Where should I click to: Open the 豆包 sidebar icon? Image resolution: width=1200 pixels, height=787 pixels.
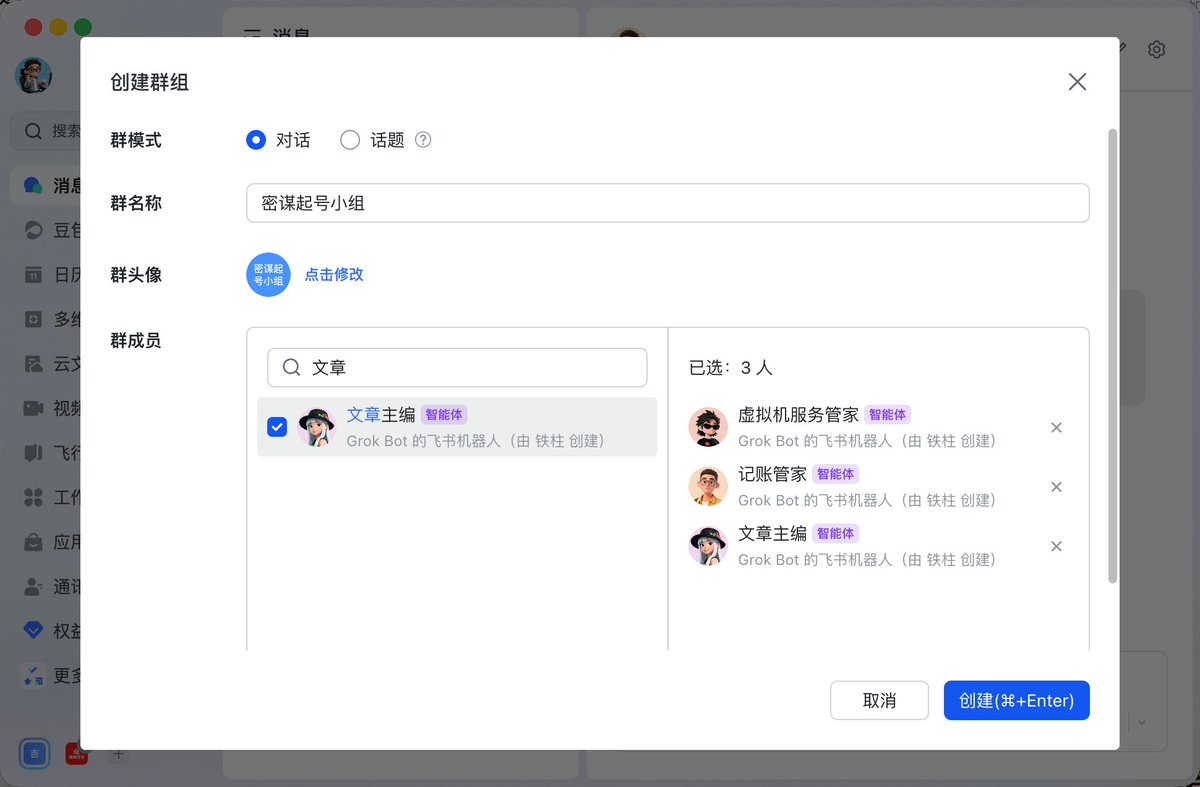33,230
